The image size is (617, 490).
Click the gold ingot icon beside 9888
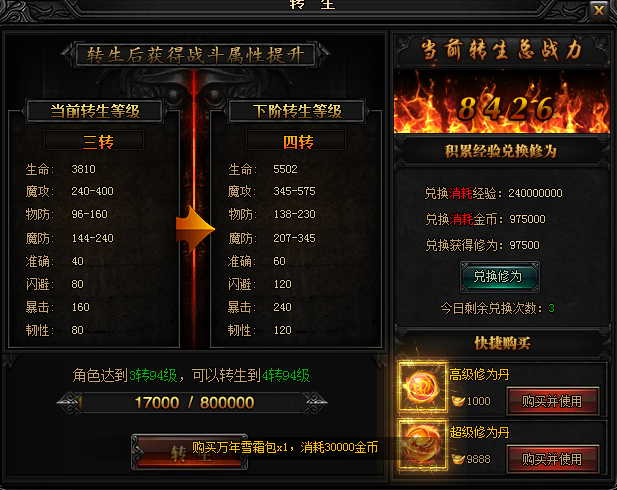[x=458, y=459]
